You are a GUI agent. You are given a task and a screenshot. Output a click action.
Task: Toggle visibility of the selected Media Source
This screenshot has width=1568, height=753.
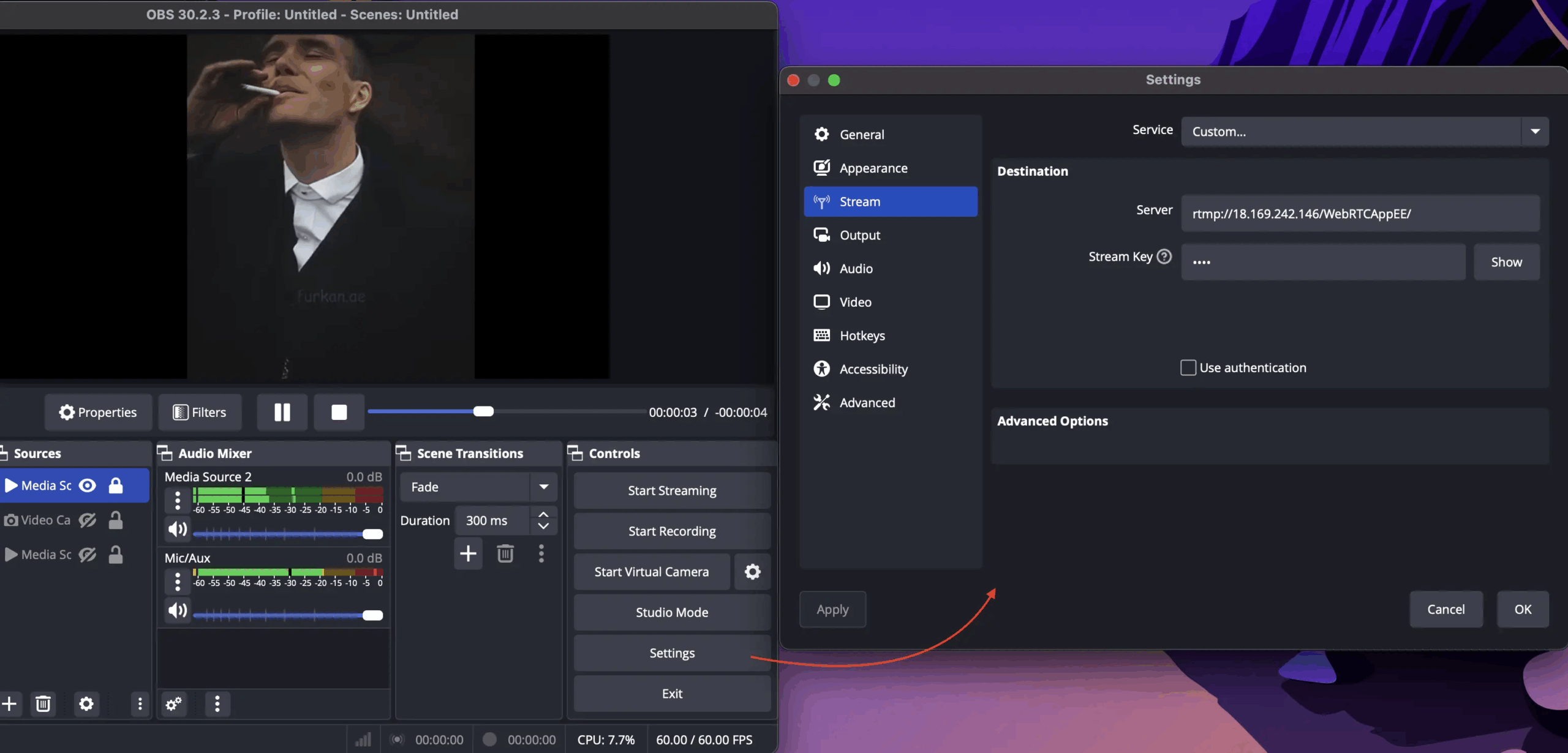tap(88, 485)
